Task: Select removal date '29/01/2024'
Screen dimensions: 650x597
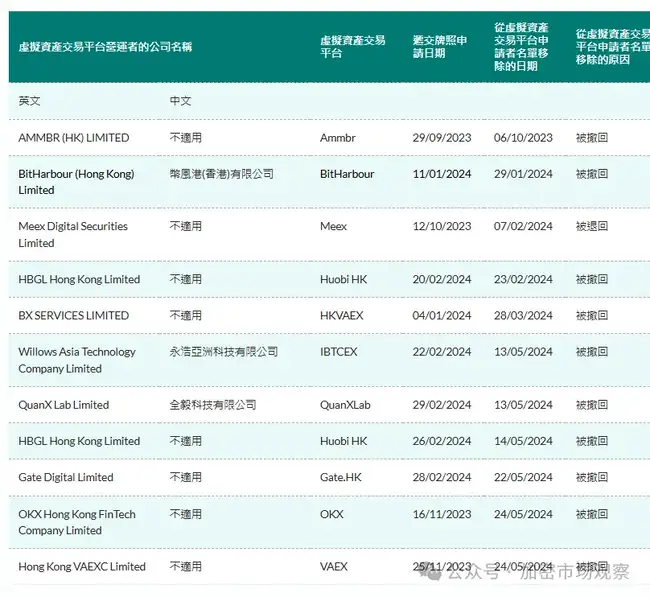Action: [523, 174]
